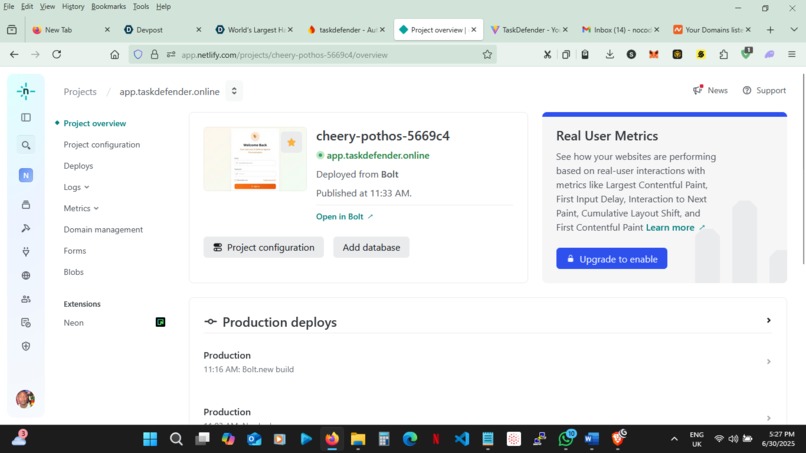This screenshot has height=453, width=806.
Task: Open the Blobs page
Action: 74,271
